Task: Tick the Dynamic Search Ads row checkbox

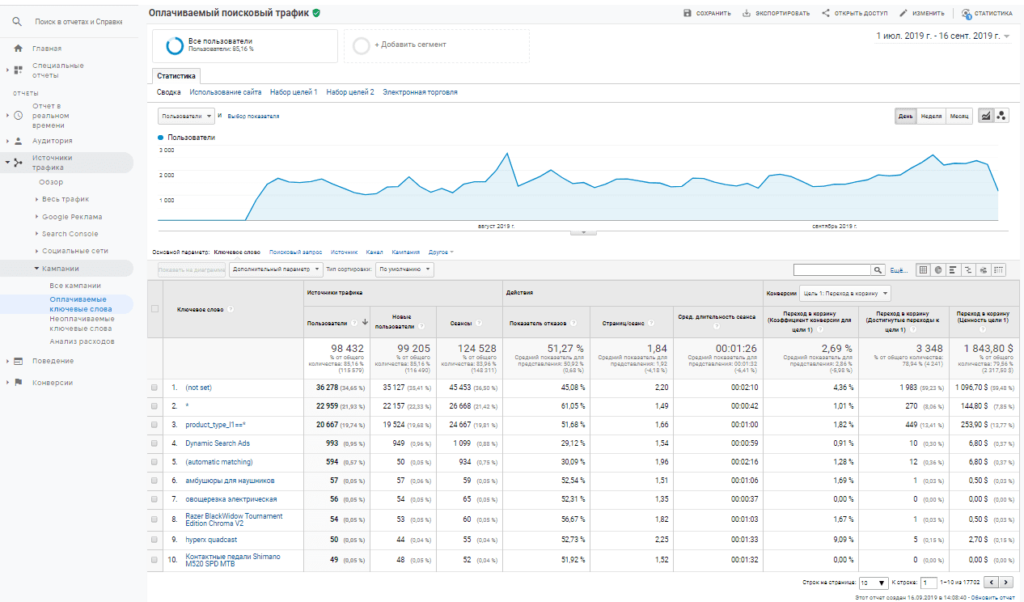Action: pos(154,443)
